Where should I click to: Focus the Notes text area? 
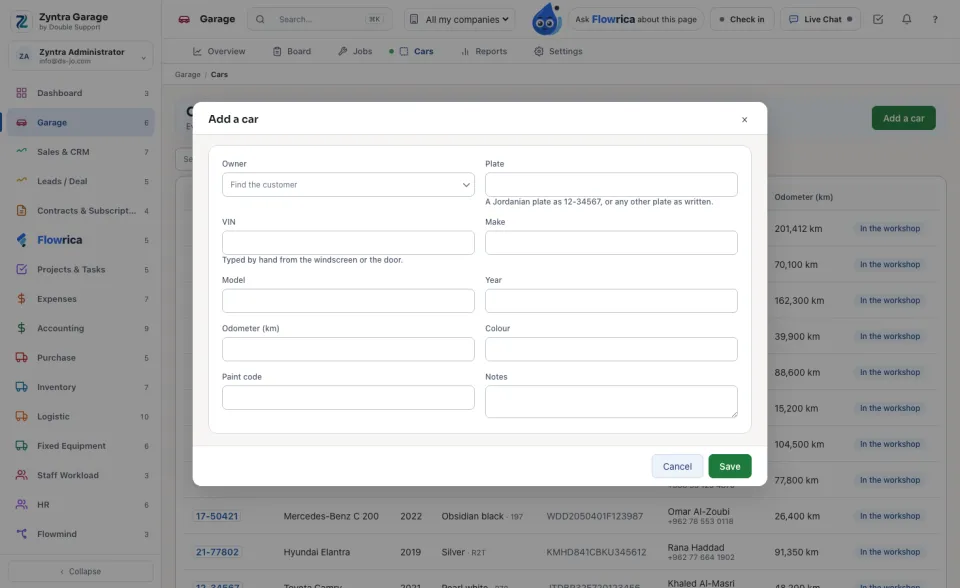[x=611, y=401]
